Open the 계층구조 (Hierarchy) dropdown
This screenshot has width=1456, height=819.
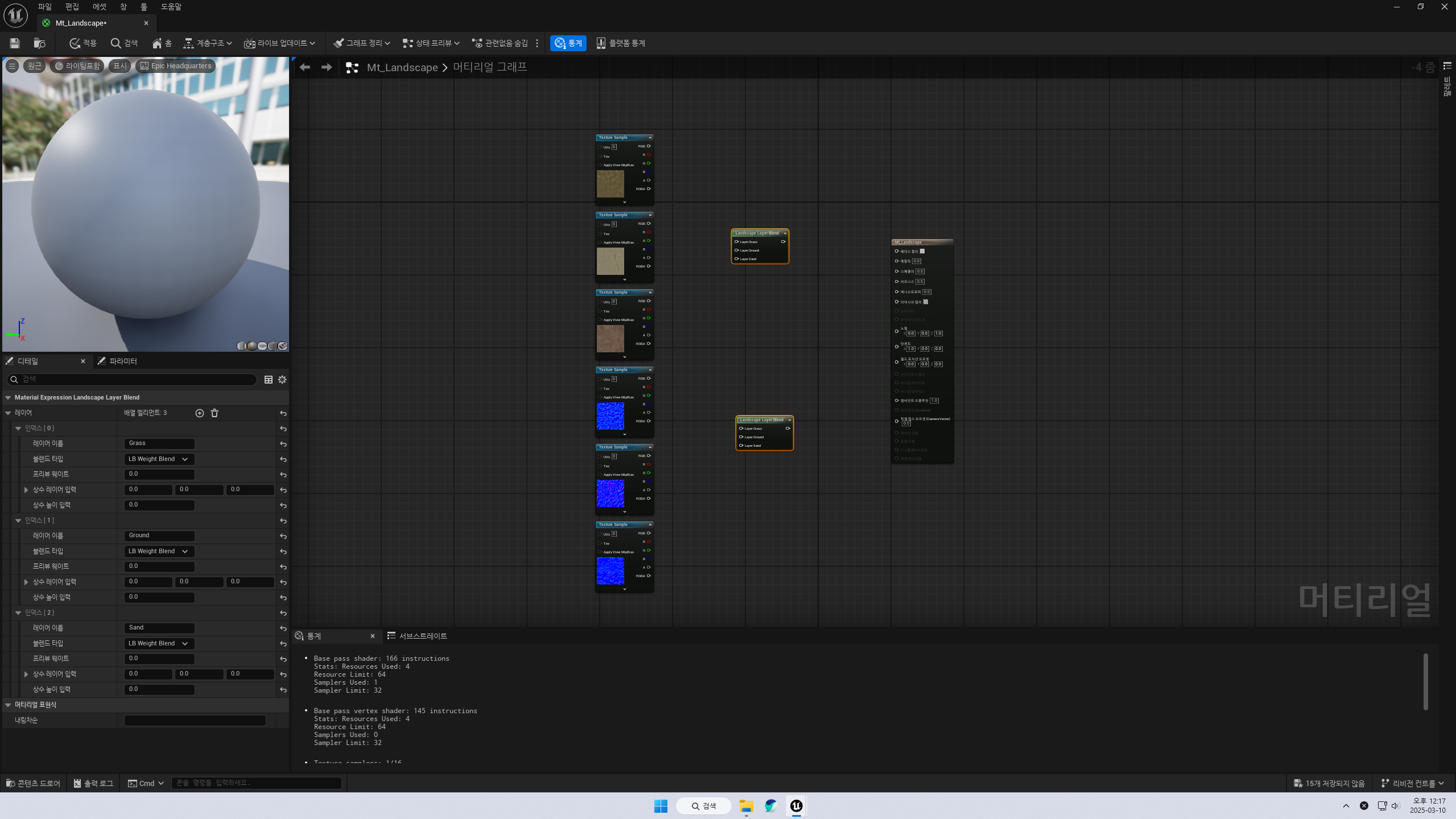(208, 43)
